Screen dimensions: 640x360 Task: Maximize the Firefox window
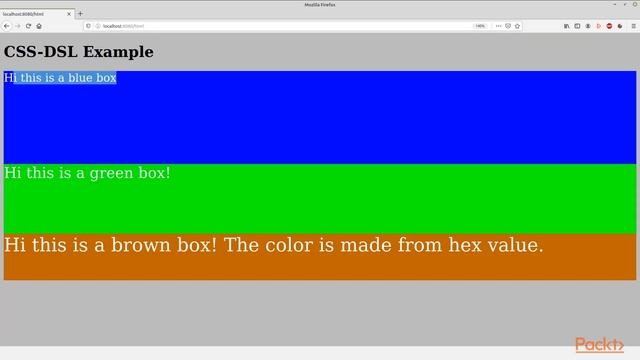point(625,4)
